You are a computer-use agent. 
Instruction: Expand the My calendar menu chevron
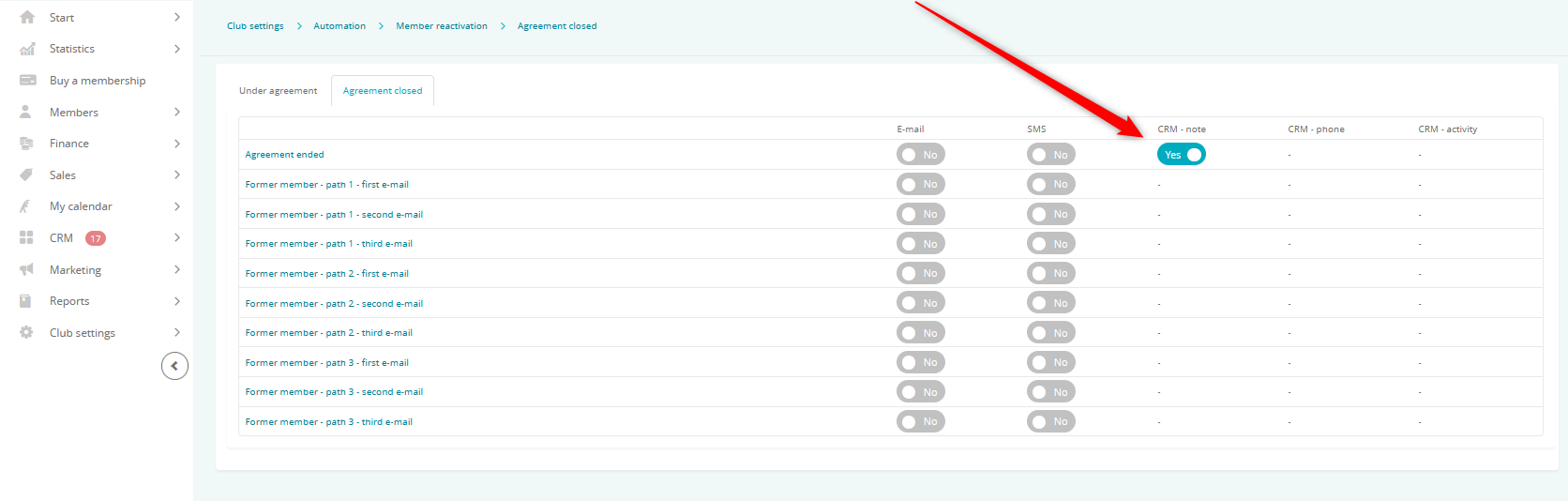pyautogui.click(x=177, y=206)
